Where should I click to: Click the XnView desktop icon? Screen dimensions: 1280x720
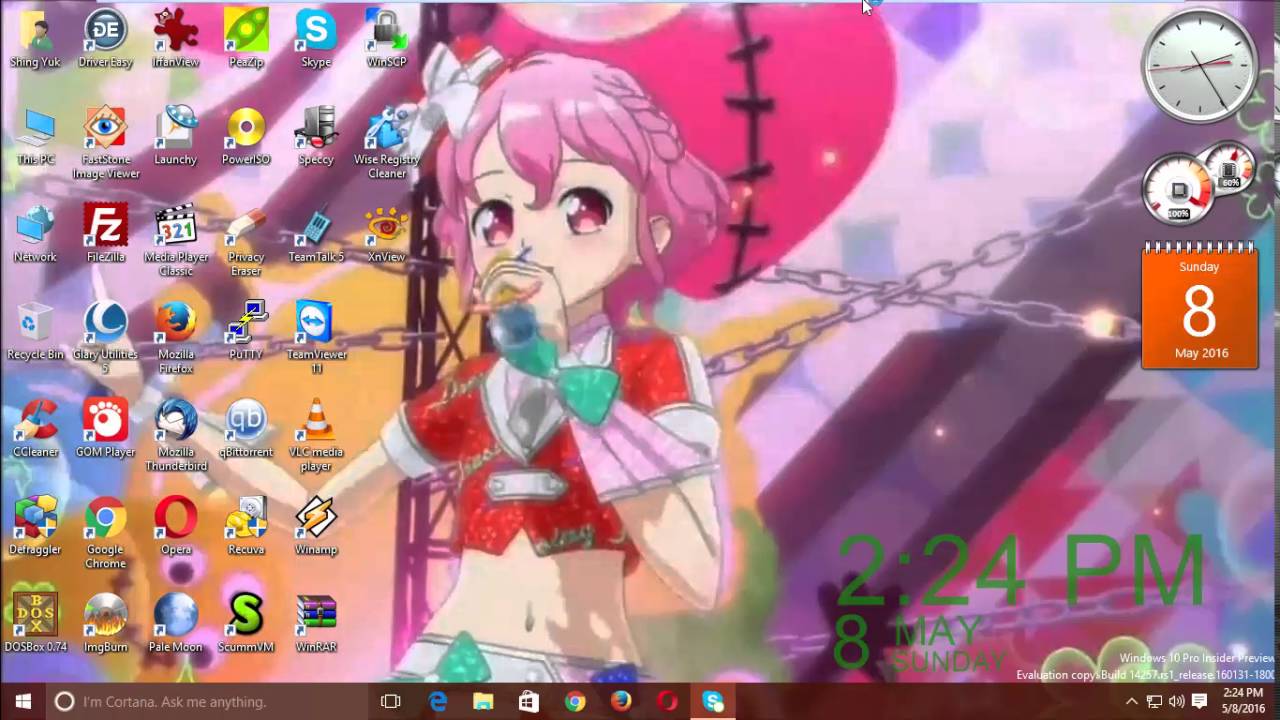[x=386, y=234]
